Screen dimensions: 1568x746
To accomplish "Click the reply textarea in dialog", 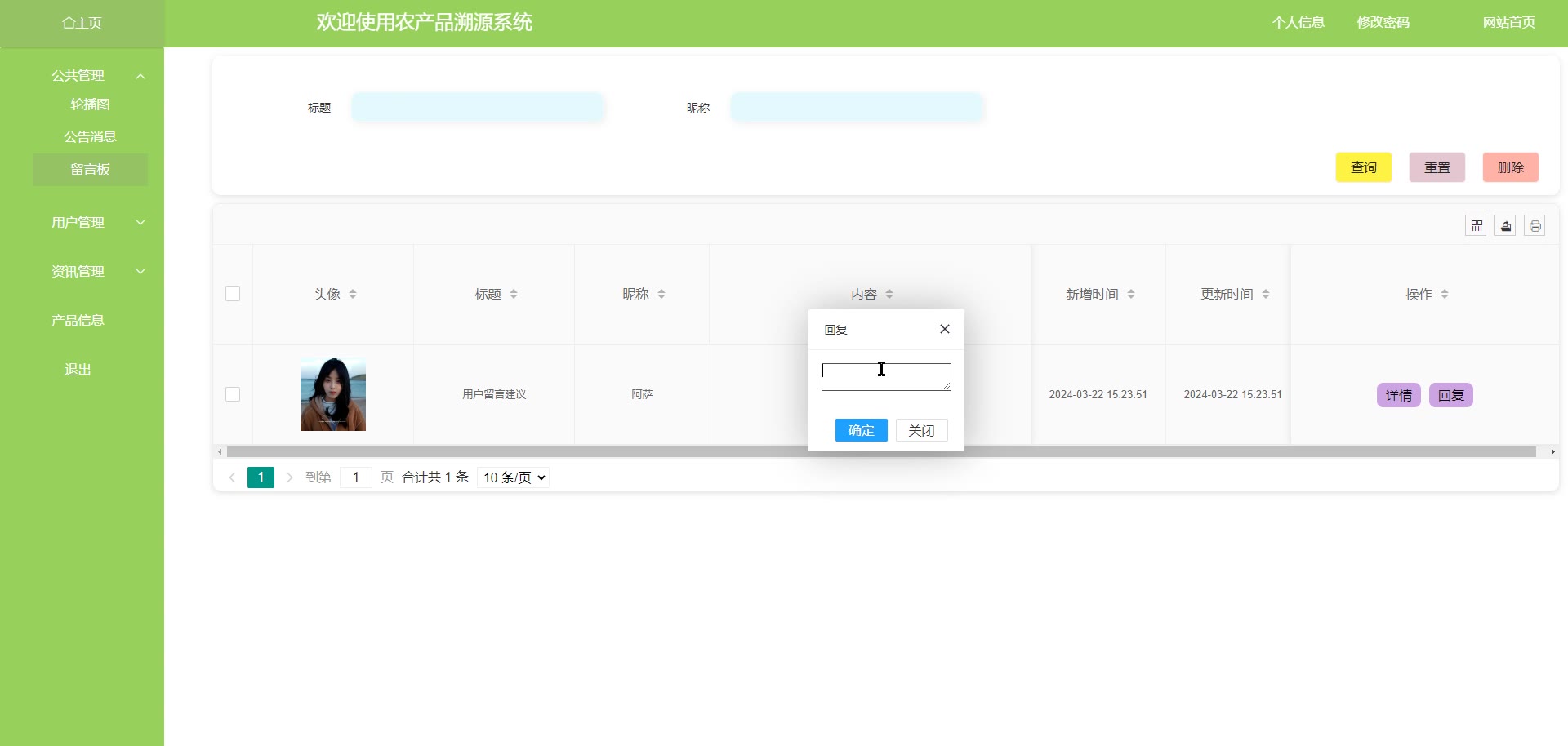I will tap(886, 377).
